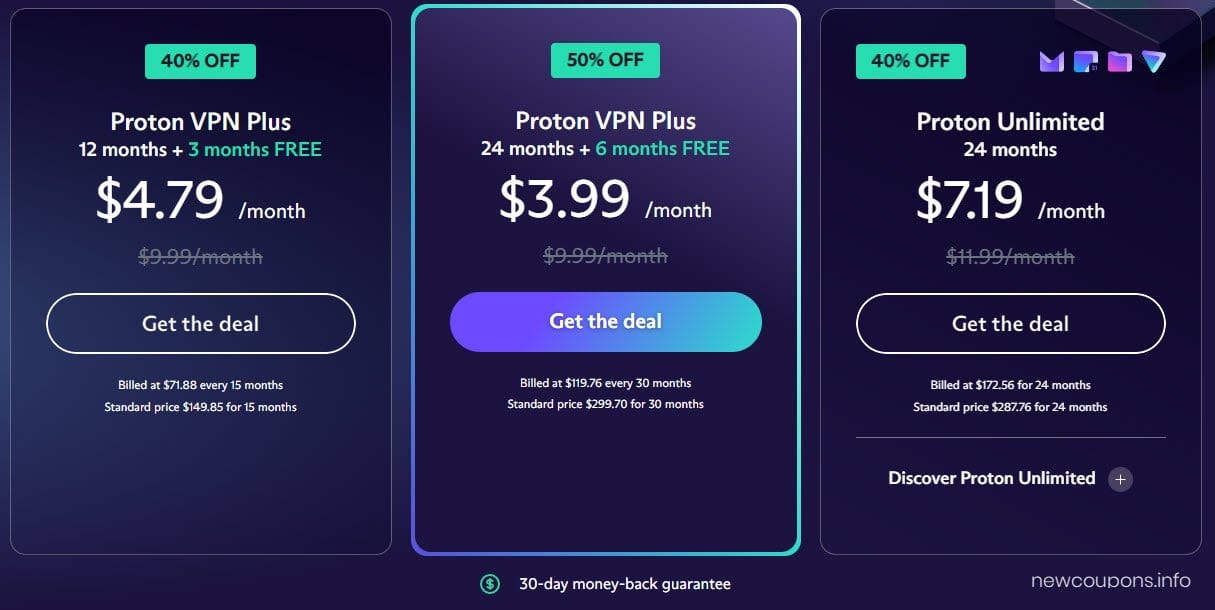Click the crossed-out $11.99/month price
The height and width of the screenshot is (610, 1215).
pyautogui.click(x=1010, y=256)
